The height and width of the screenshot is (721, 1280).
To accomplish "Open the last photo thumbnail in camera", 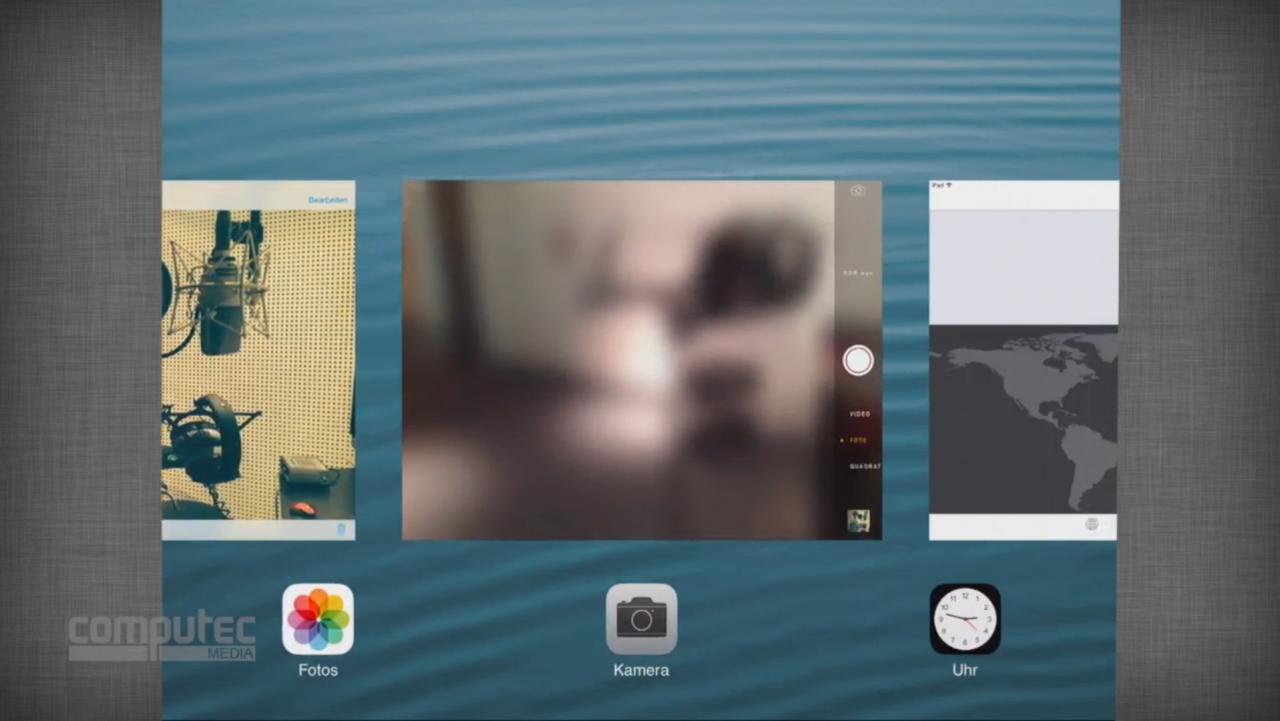I will point(858,521).
